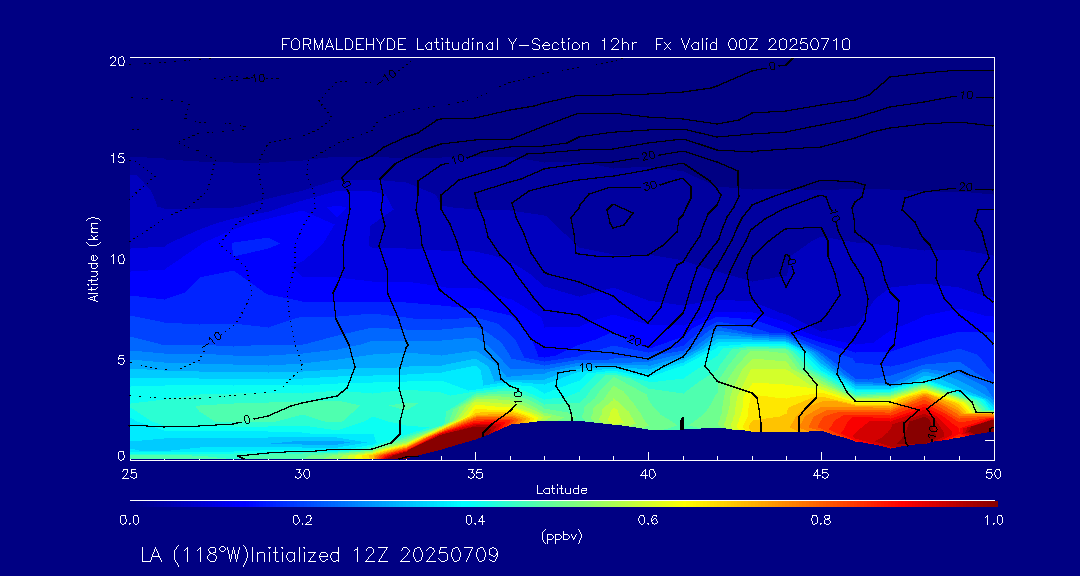Click colorbar tick label 1.0
The image size is (1080, 576).
tap(993, 520)
